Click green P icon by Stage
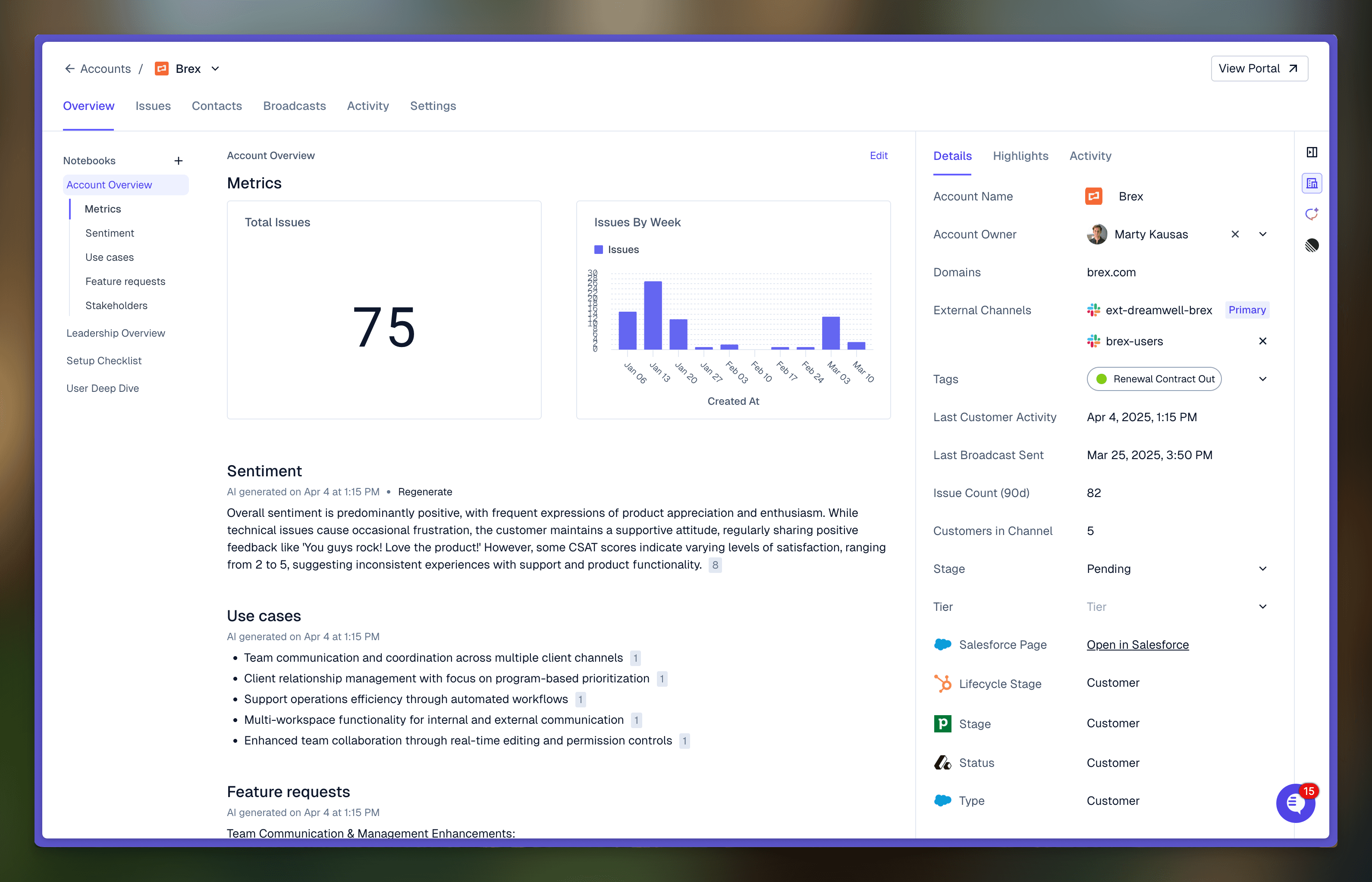The height and width of the screenshot is (882, 1372). pos(942,724)
